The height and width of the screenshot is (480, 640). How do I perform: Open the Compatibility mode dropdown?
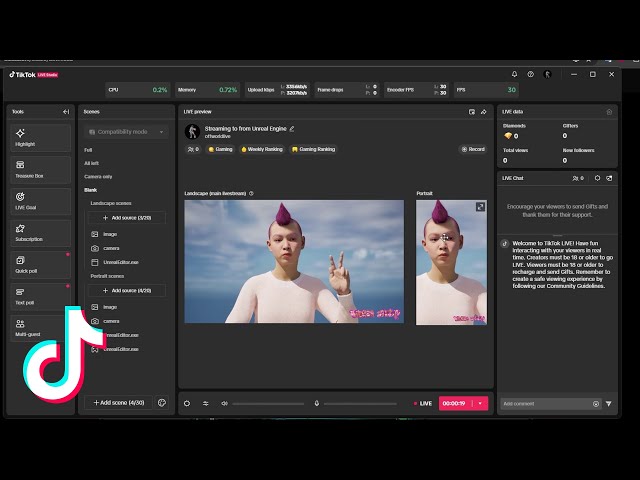[126, 132]
